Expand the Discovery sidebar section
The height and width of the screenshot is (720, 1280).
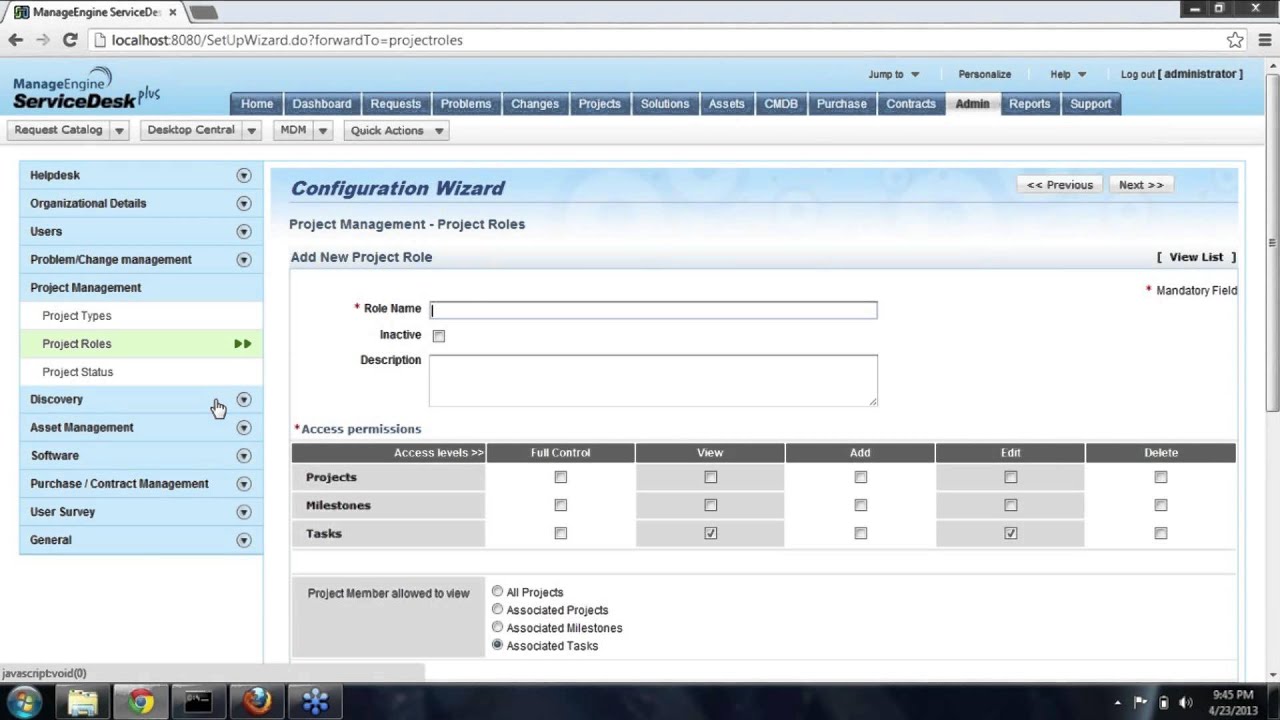[243, 399]
